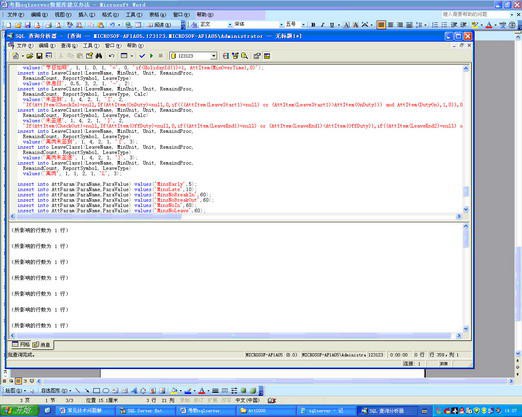Click the query editor's scroll-up arrow
Image resolution: width=522 pixels, height=417 pixels.
pos(466,69)
